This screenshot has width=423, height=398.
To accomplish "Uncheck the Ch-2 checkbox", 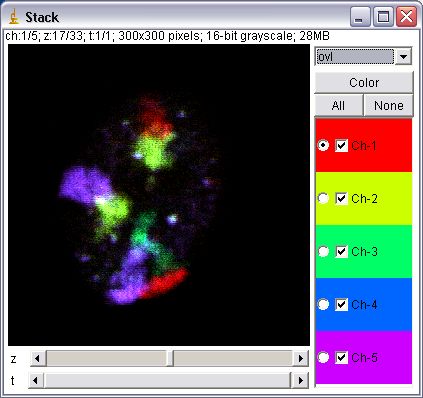I will [341, 198].
